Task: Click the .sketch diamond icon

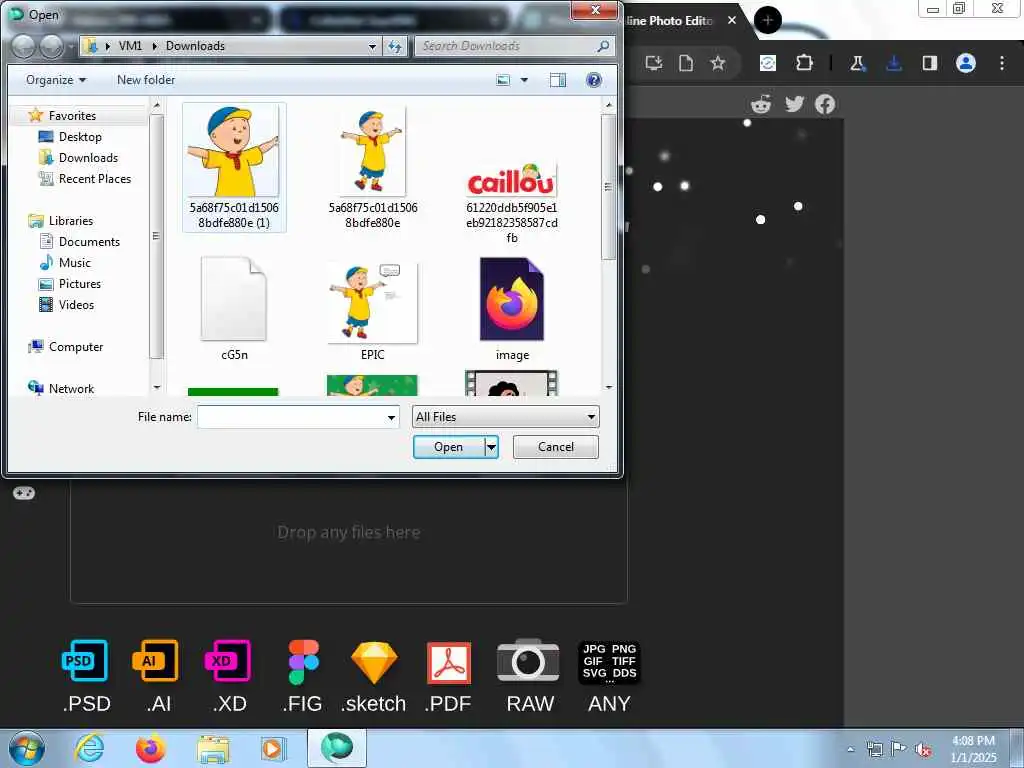Action: point(374,663)
